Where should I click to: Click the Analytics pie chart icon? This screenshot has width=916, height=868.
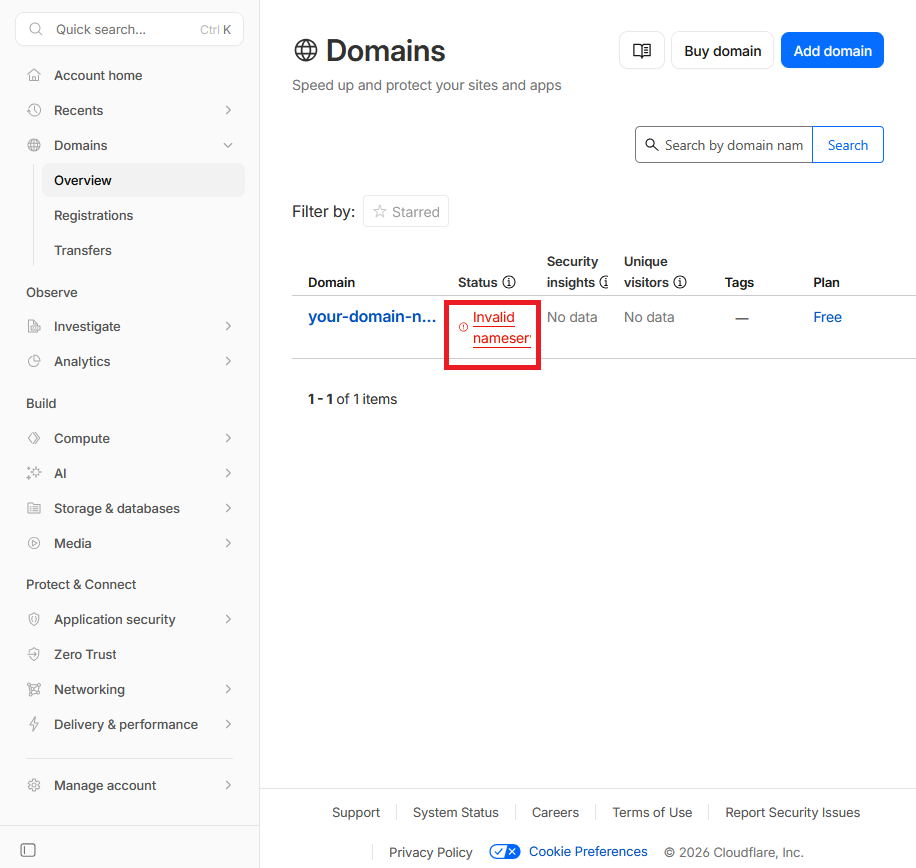(34, 361)
